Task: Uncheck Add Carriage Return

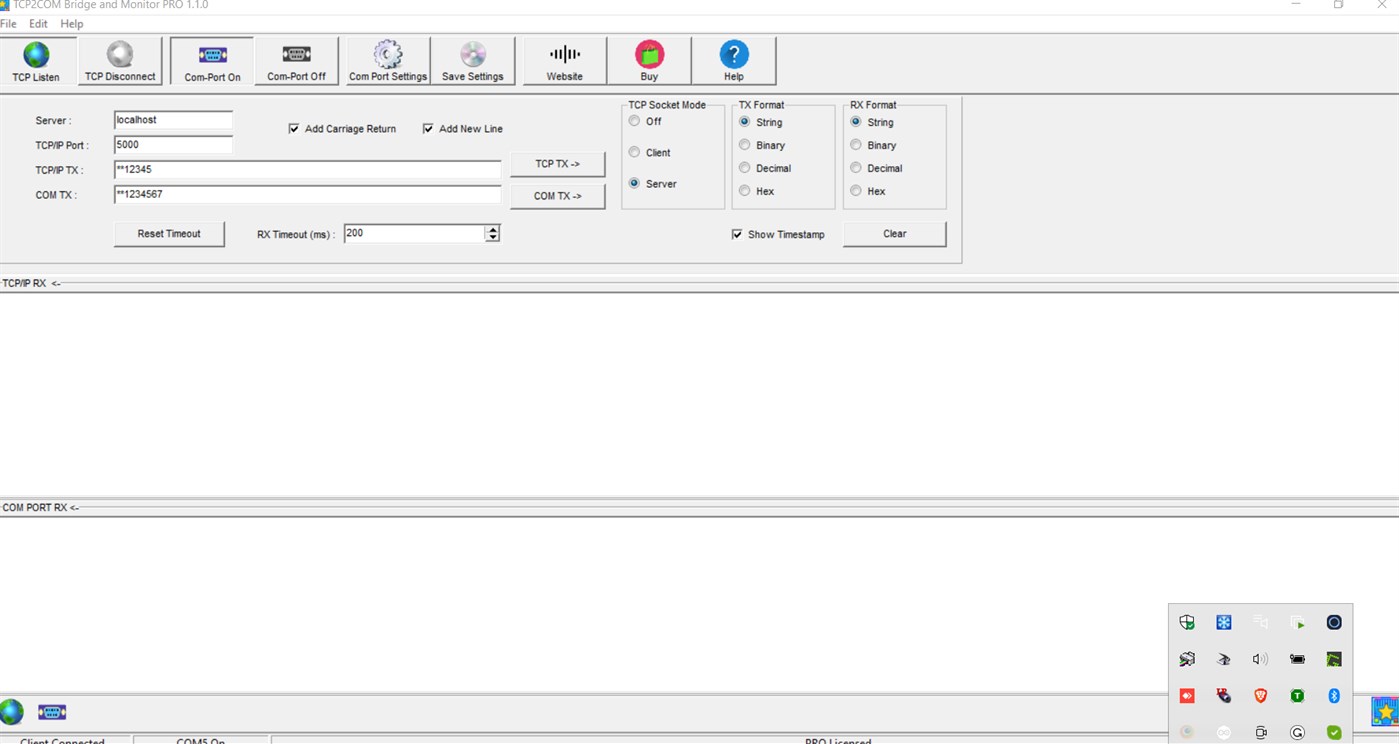Action: click(x=295, y=128)
